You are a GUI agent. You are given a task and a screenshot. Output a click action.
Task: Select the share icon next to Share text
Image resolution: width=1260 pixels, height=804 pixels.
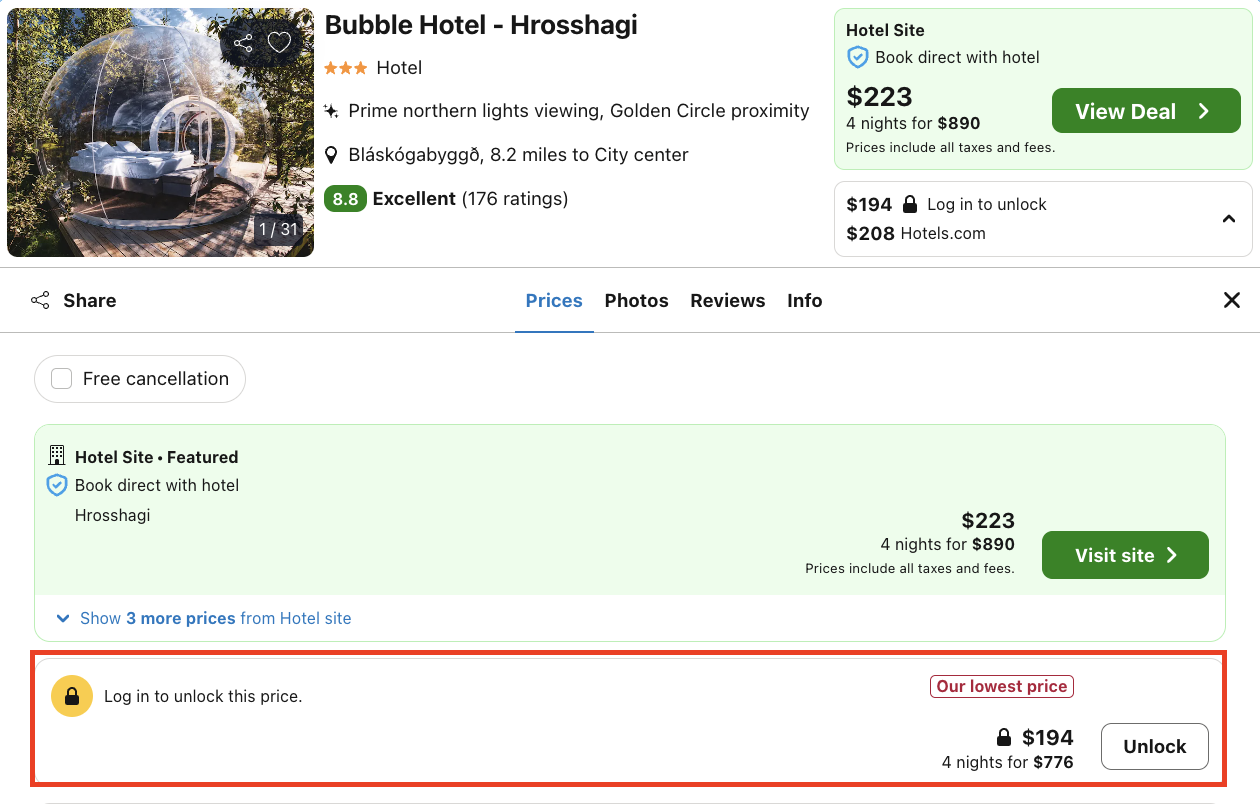tap(40, 300)
